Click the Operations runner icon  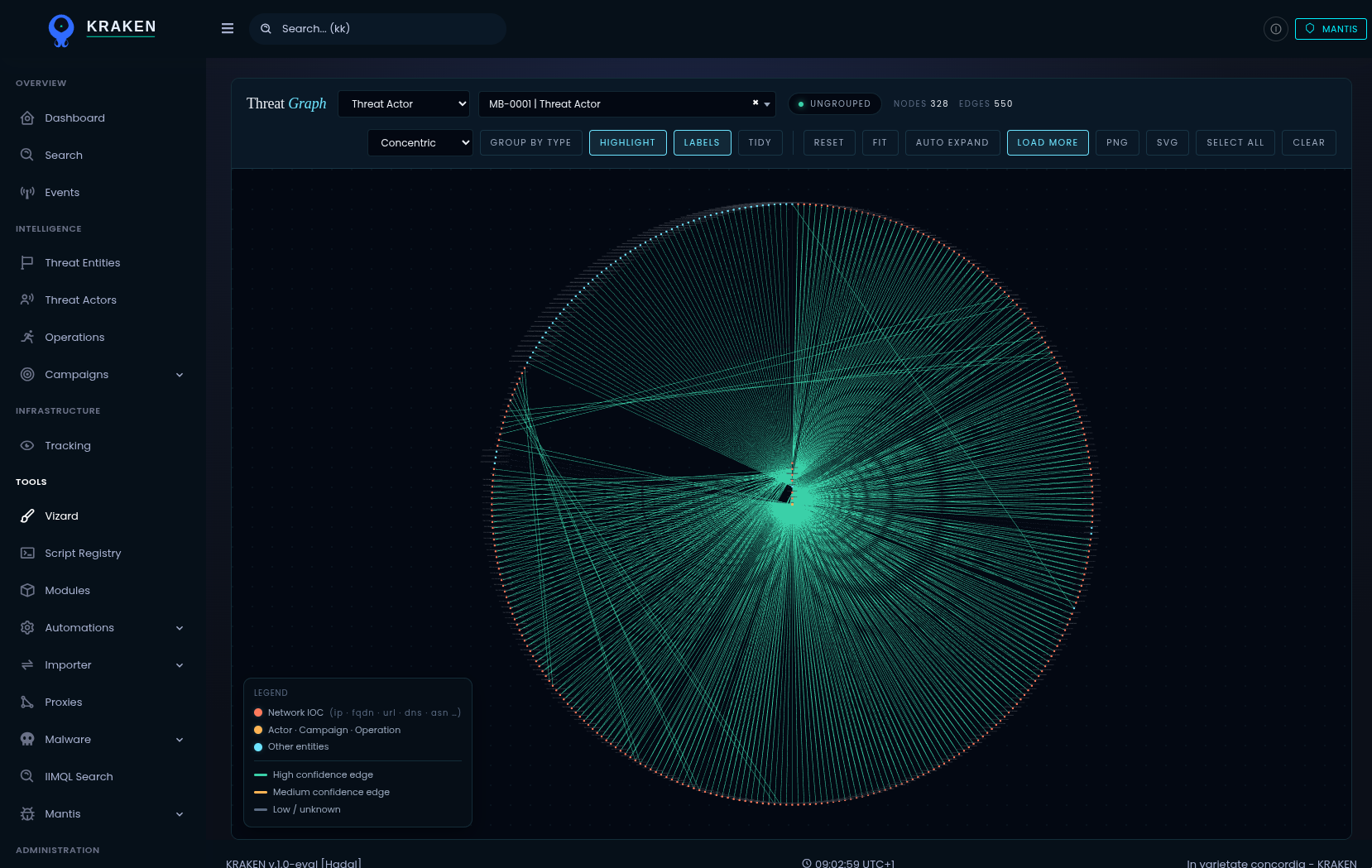[x=27, y=338]
